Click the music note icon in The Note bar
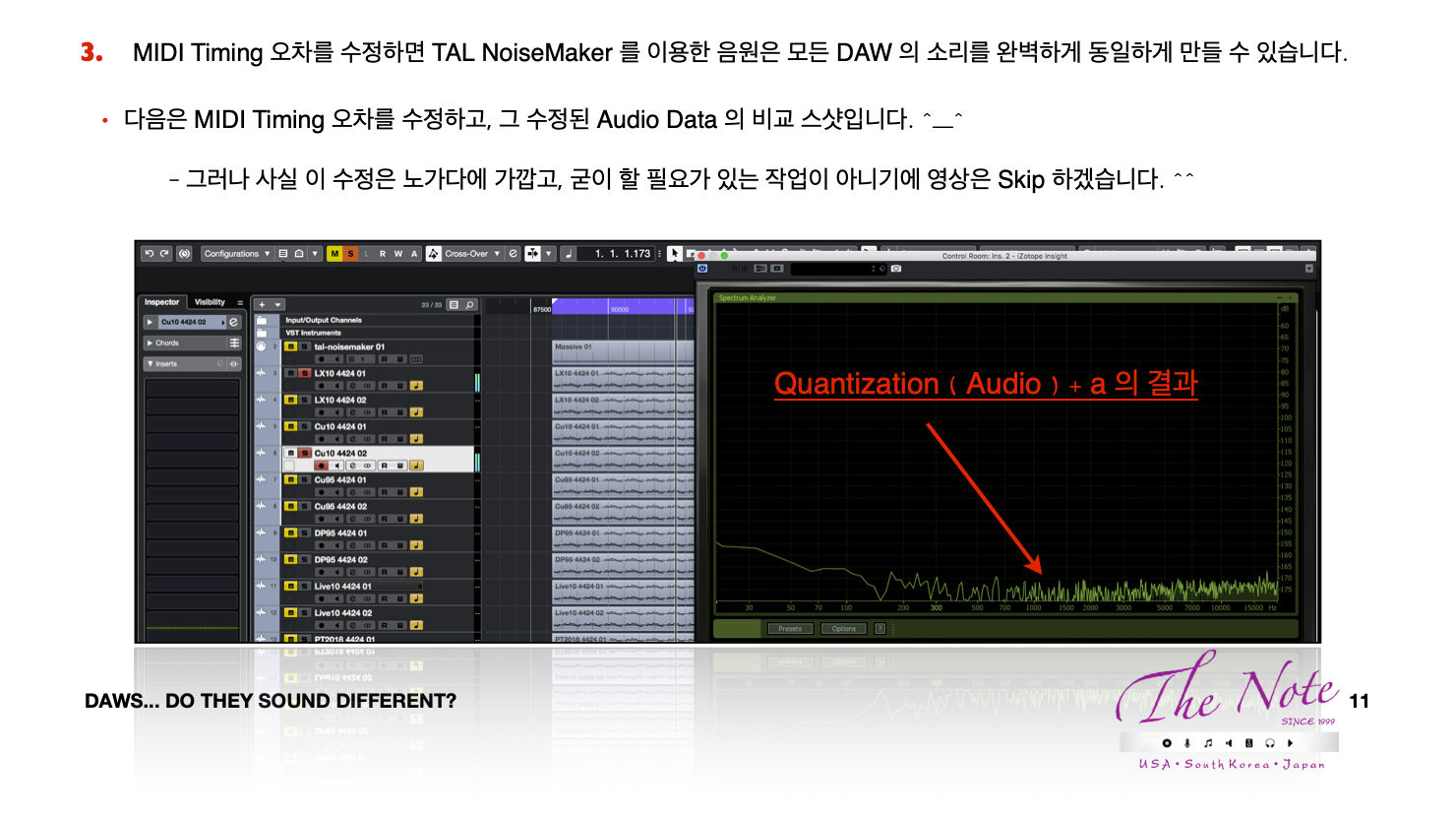This screenshot has height=815, width=1456. point(1208,743)
